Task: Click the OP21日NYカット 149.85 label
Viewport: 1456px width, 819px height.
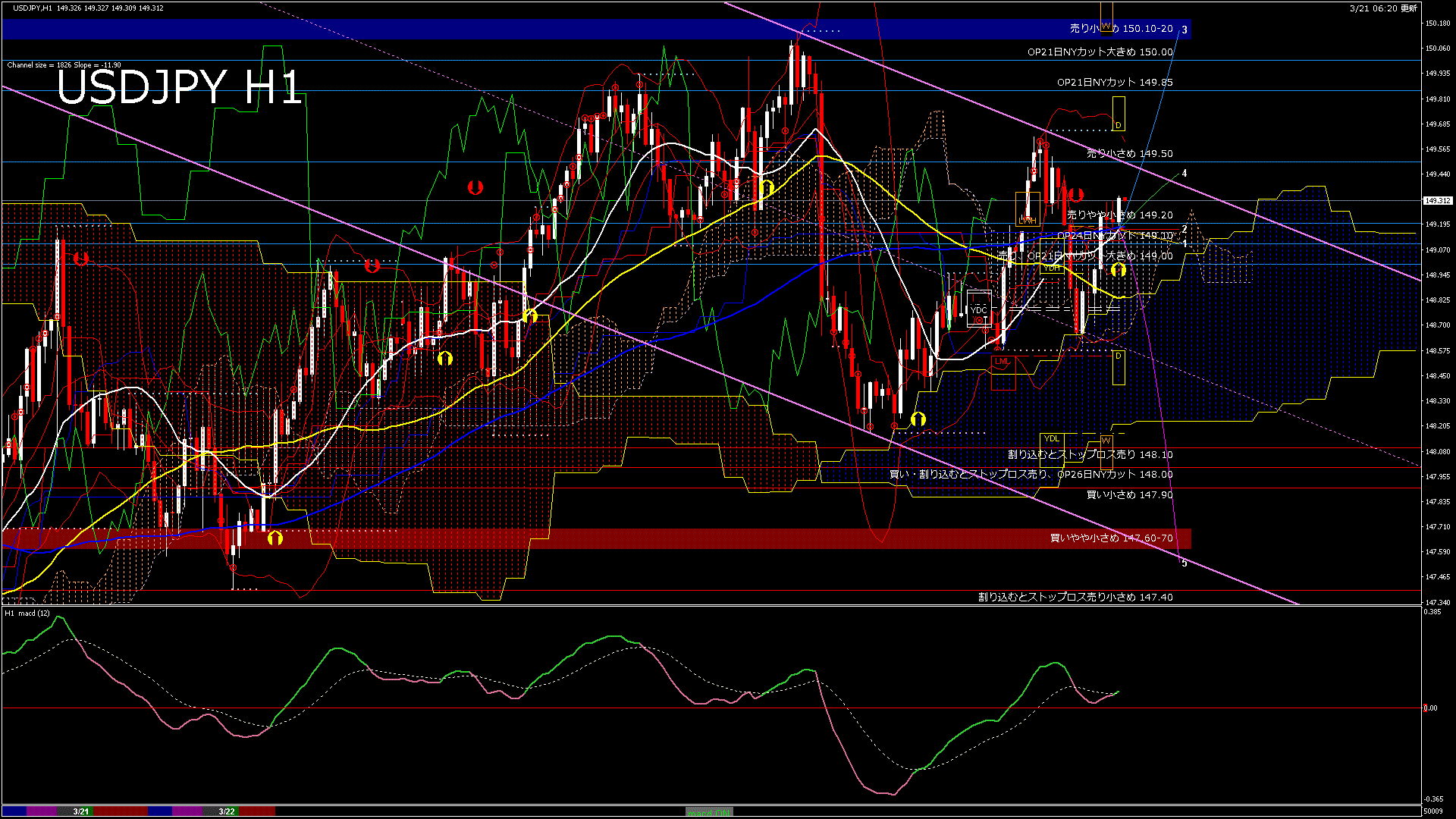Action: [1115, 83]
